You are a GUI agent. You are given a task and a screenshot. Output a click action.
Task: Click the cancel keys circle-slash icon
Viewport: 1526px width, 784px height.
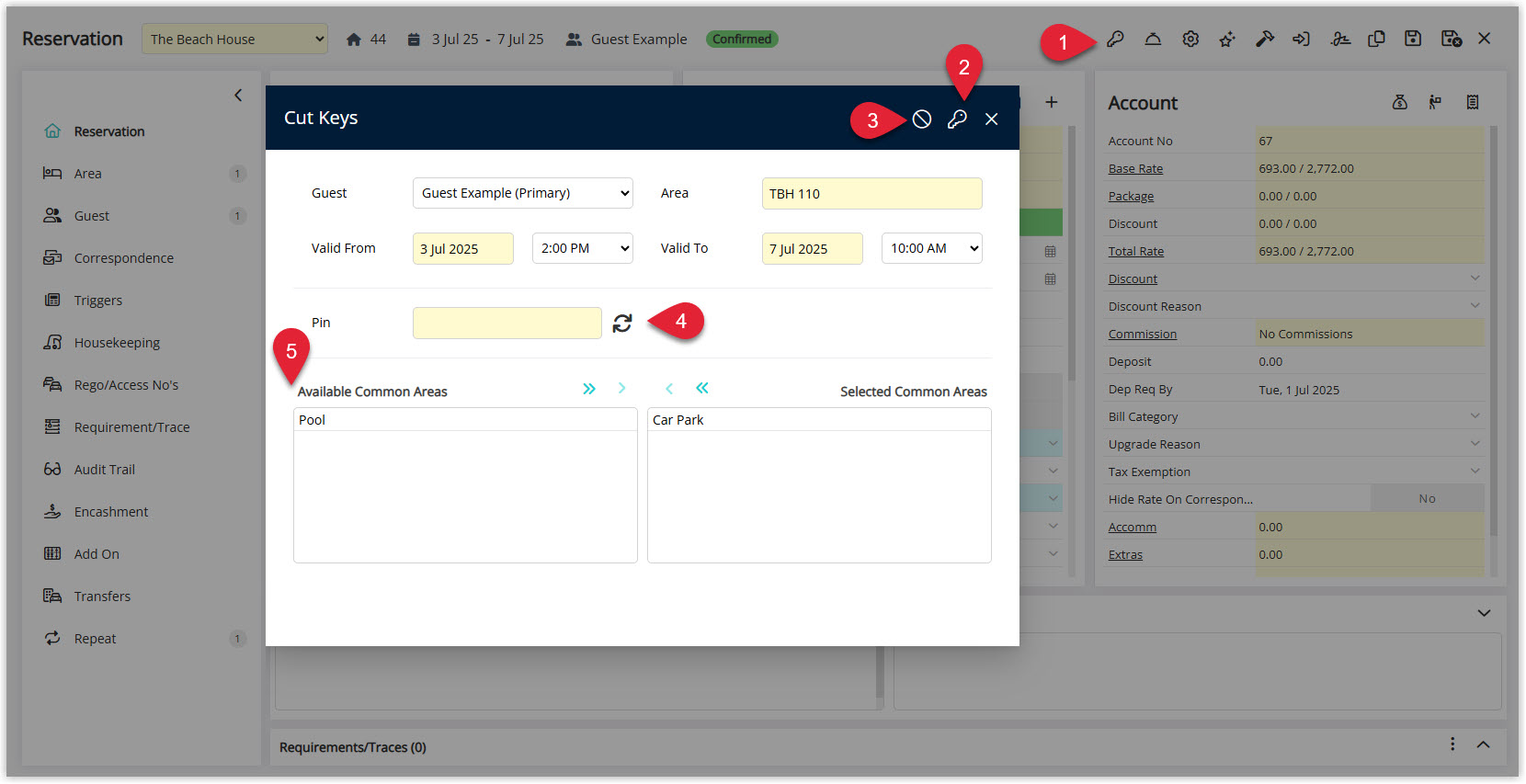tap(922, 119)
